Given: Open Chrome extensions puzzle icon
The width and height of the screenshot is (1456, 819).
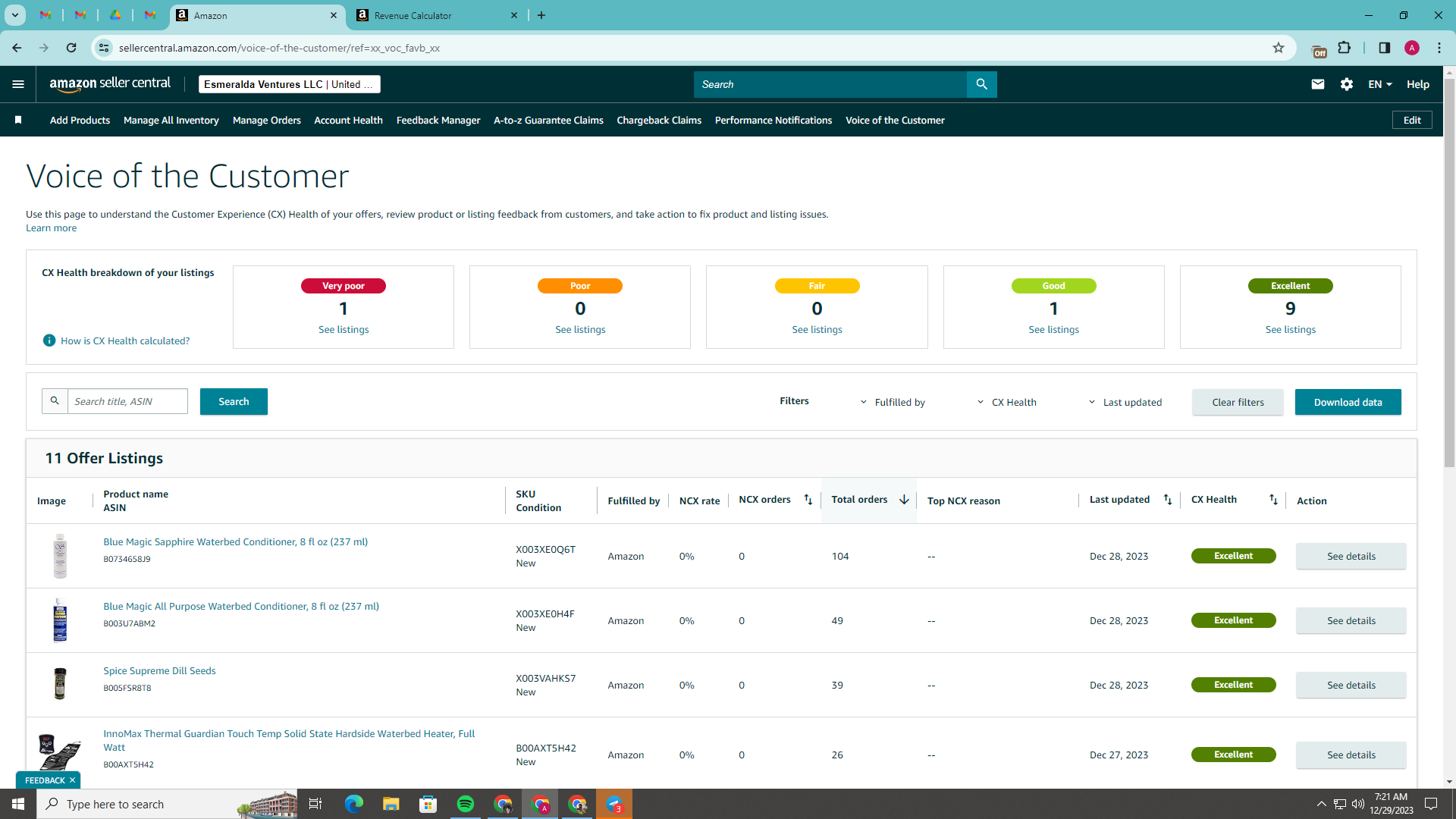Looking at the screenshot, I should click(1345, 48).
